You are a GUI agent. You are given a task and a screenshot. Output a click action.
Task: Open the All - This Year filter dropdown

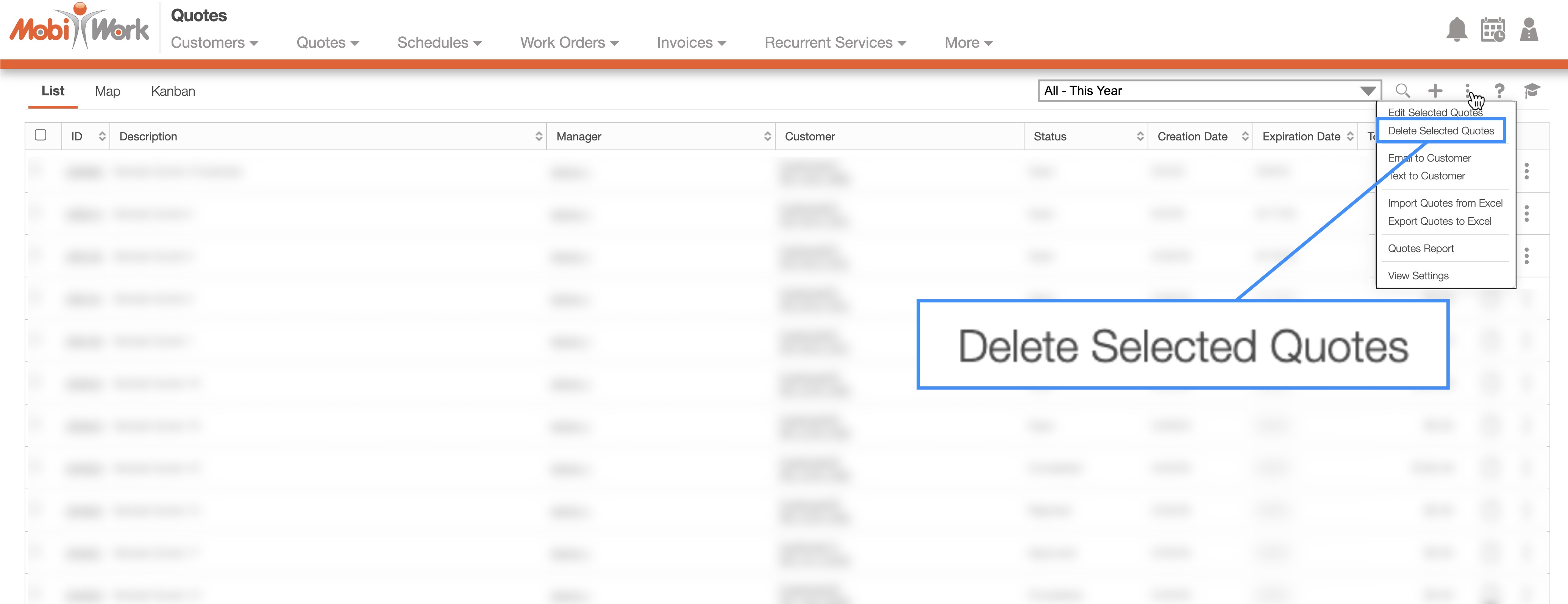pyautogui.click(x=1209, y=91)
